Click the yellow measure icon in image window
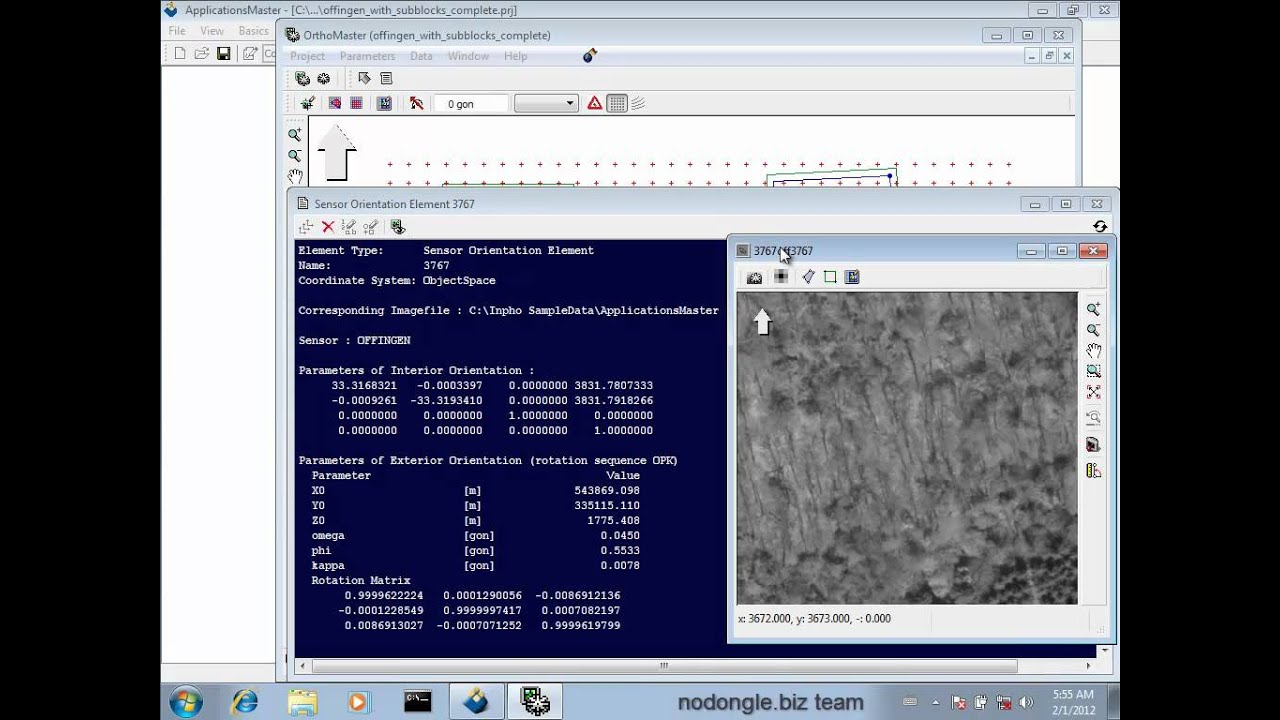The height and width of the screenshot is (720, 1280). (1093, 470)
